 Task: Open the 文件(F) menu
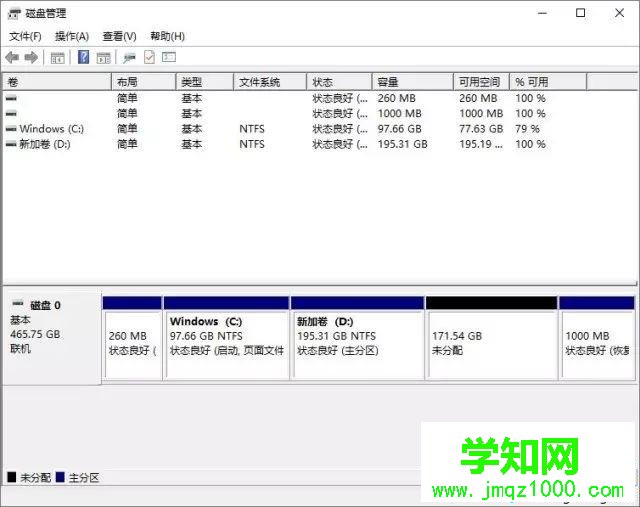[x=25, y=36]
